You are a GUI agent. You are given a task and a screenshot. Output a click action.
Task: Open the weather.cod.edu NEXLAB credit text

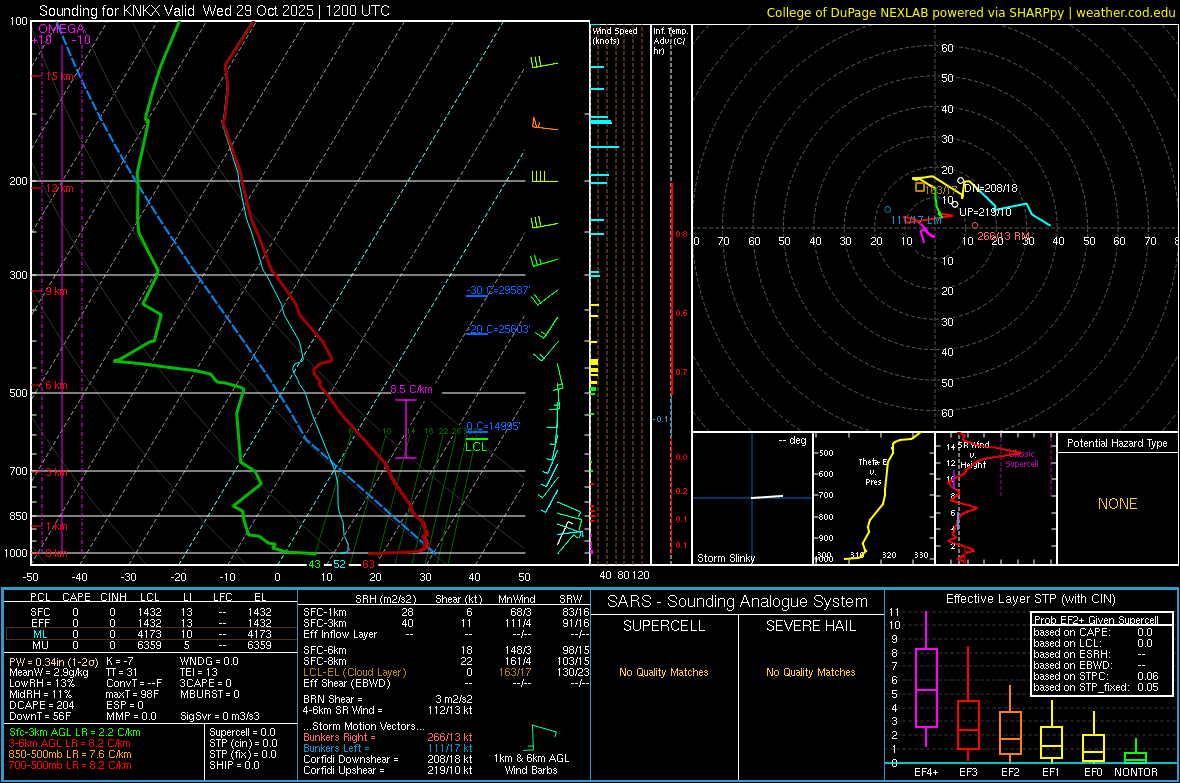[971, 12]
